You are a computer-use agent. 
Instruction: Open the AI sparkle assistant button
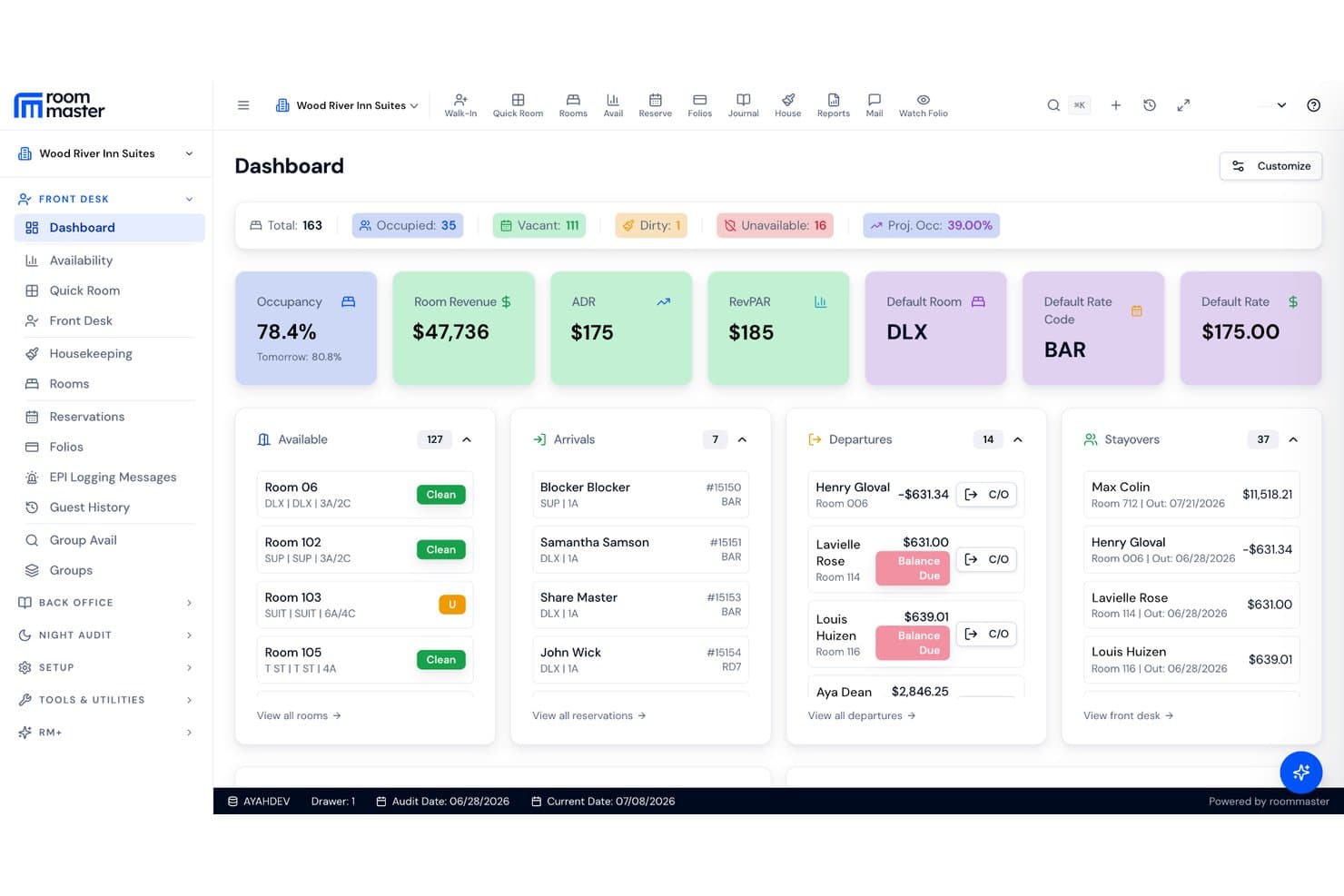pos(1300,772)
